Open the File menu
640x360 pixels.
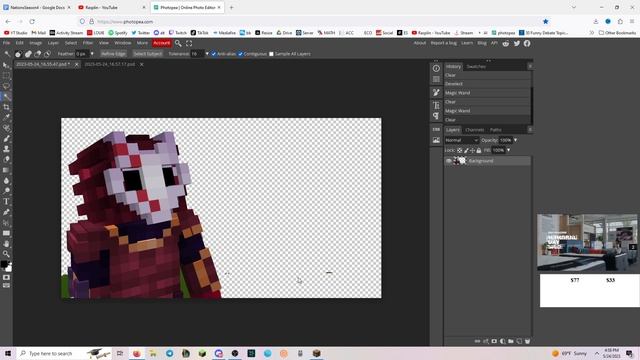(7, 43)
